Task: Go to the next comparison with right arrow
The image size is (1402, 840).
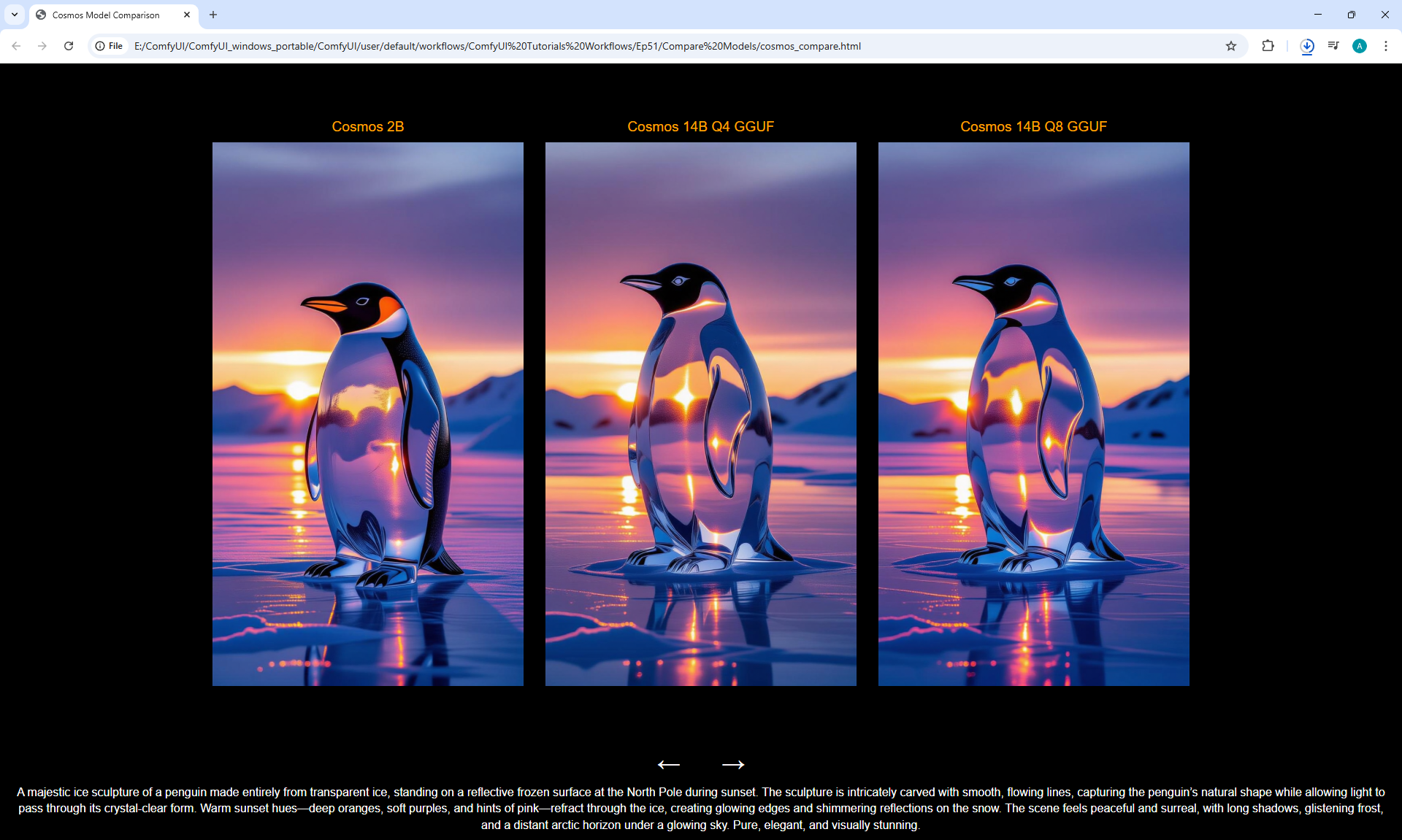Action: [x=732, y=764]
